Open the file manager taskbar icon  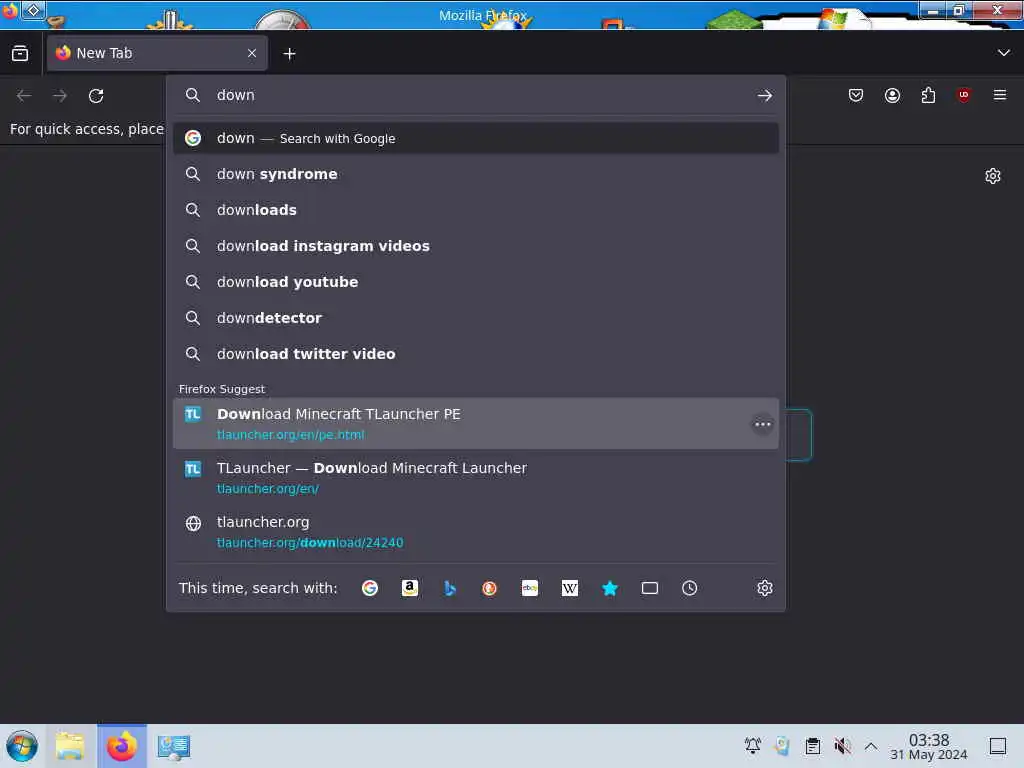tap(70, 746)
